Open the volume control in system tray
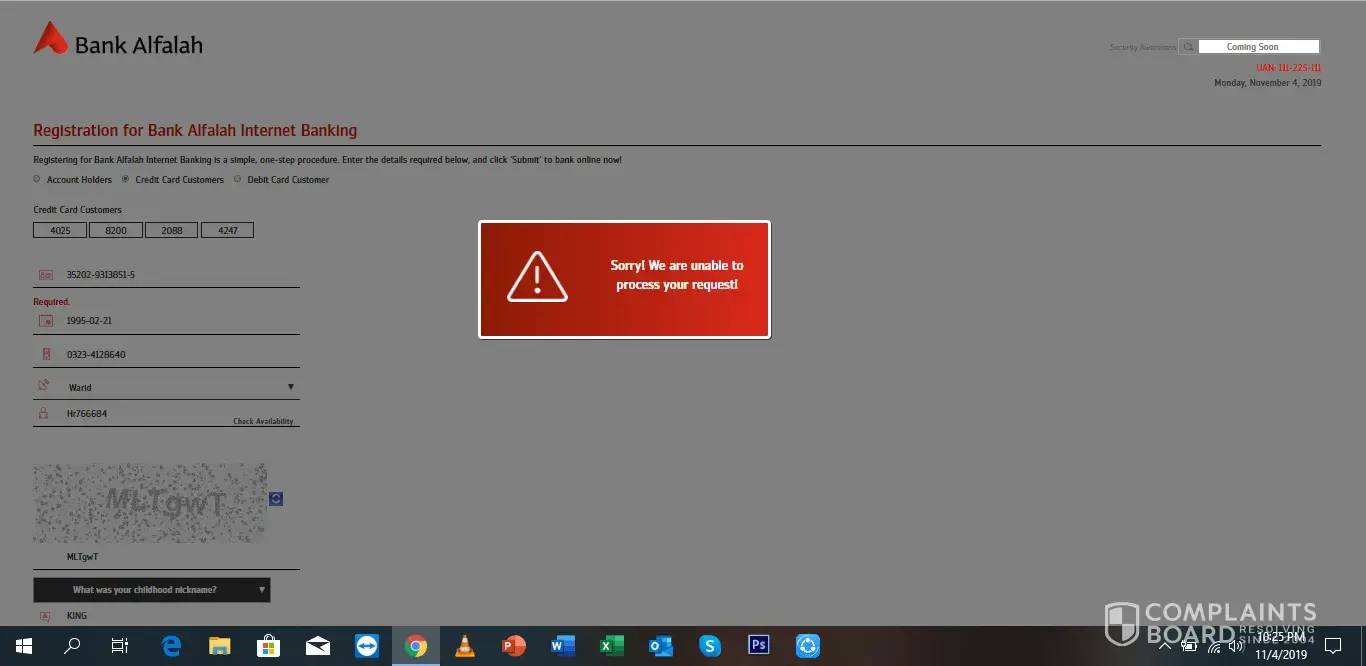1366x666 pixels. click(x=1237, y=646)
